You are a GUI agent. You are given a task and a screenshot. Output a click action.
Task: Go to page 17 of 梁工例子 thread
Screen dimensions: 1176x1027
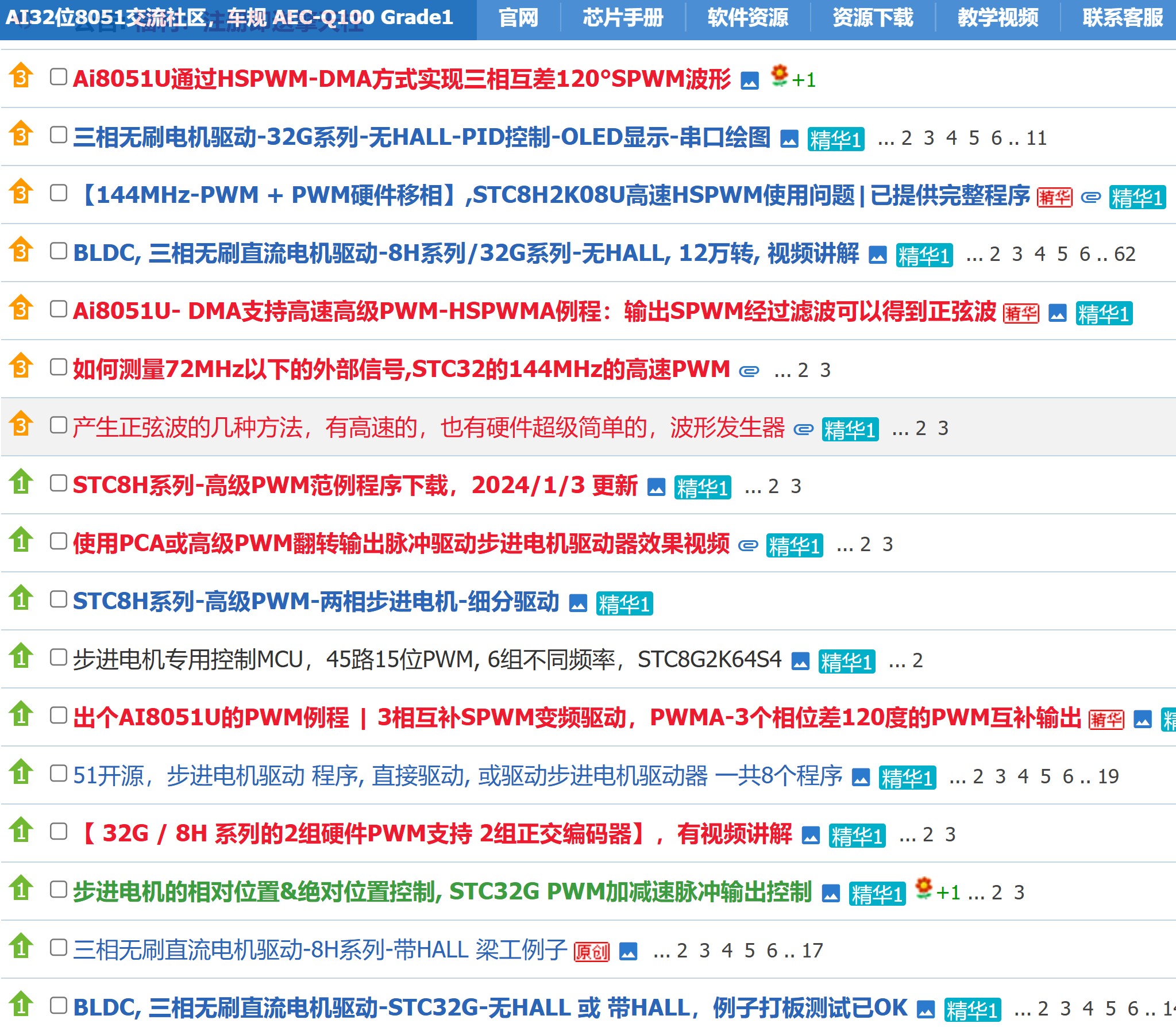pyautogui.click(x=812, y=951)
